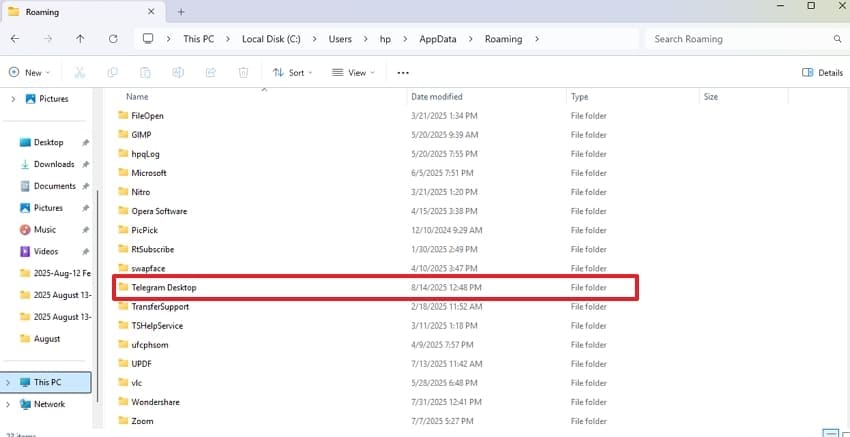850x437 pixels.
Task: Expand the This PC tree node
Action: tap(8, 382)
